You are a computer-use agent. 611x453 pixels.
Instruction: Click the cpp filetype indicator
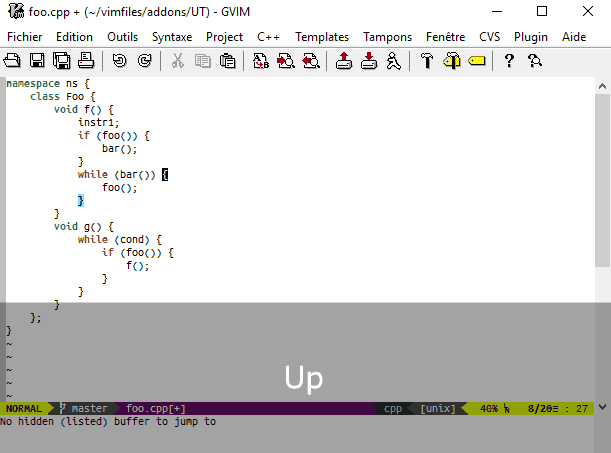(393, 409)
